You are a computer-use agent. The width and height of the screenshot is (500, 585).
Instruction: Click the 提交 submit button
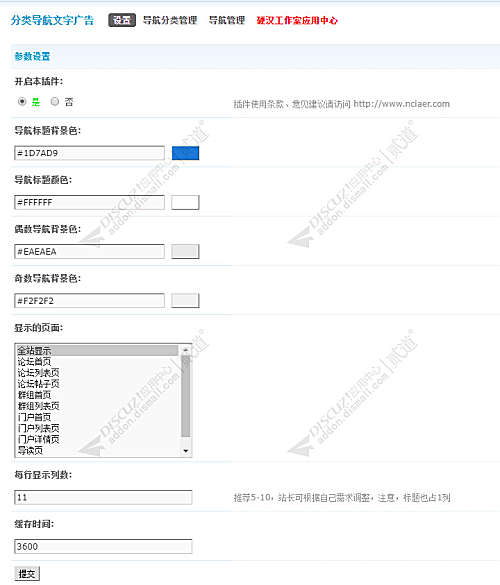[27, 574]
